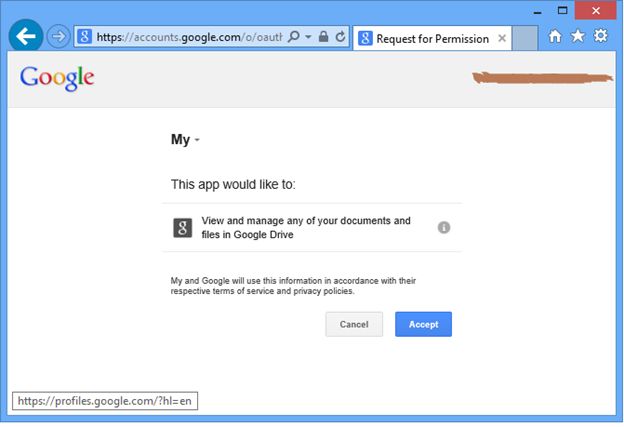Open browser Tools gear menu
This screenshot has height=427, width=624.
point(601,36)
